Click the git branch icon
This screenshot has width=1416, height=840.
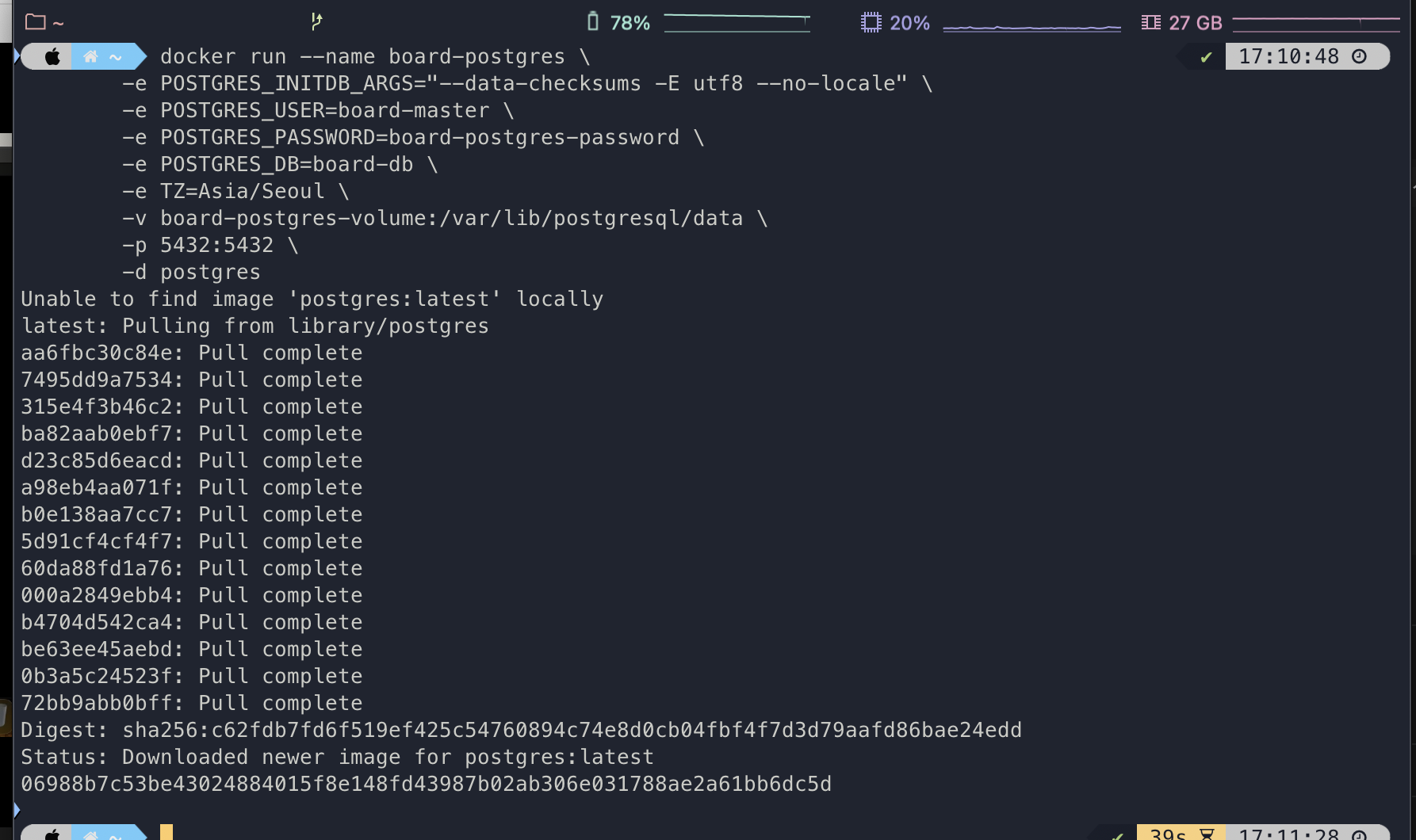point(316,22)
